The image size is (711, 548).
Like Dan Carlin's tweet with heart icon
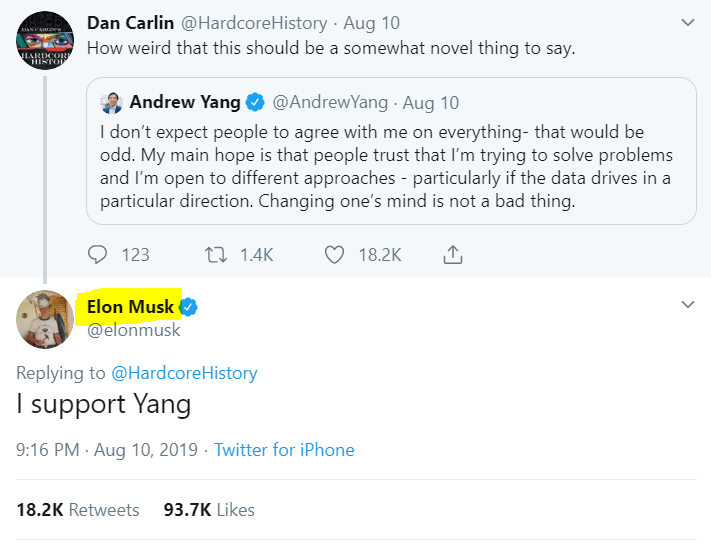(x=334, y=255)
